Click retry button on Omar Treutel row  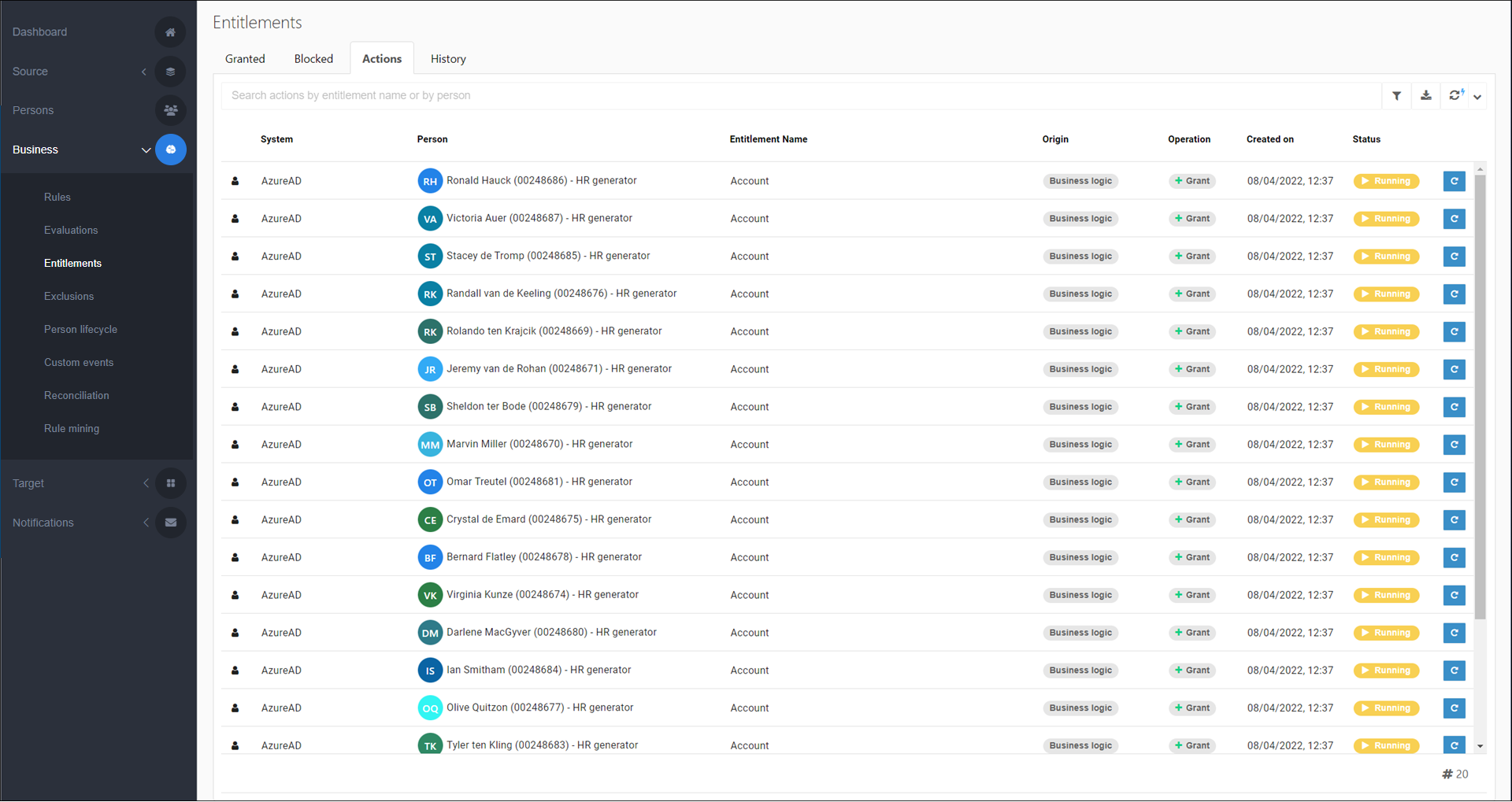pyautogui.click(x=1454, y=482)
